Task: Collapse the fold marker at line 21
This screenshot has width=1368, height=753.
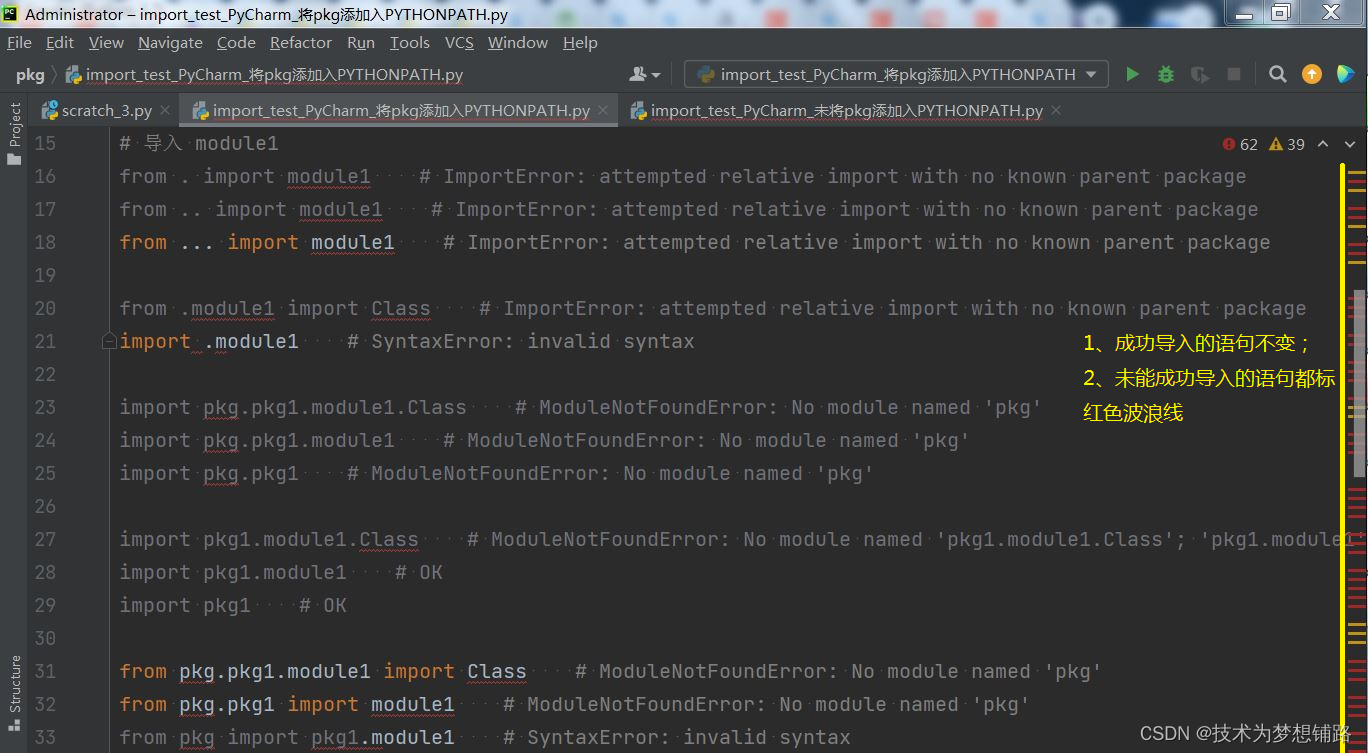Action: point(109,341)
